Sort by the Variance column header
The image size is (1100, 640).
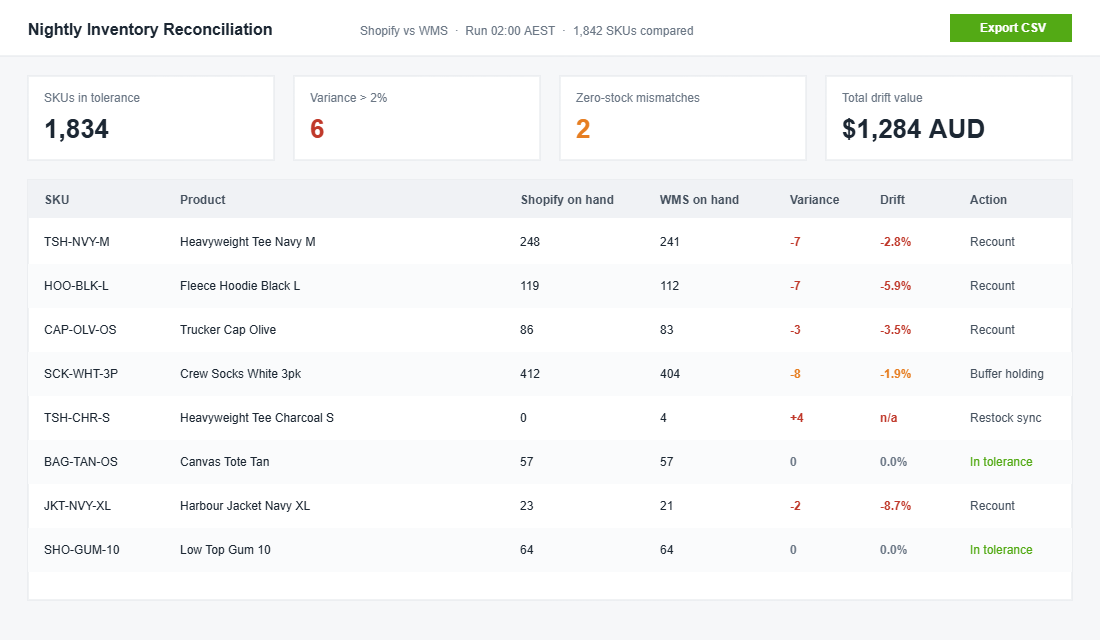point(814,199)
